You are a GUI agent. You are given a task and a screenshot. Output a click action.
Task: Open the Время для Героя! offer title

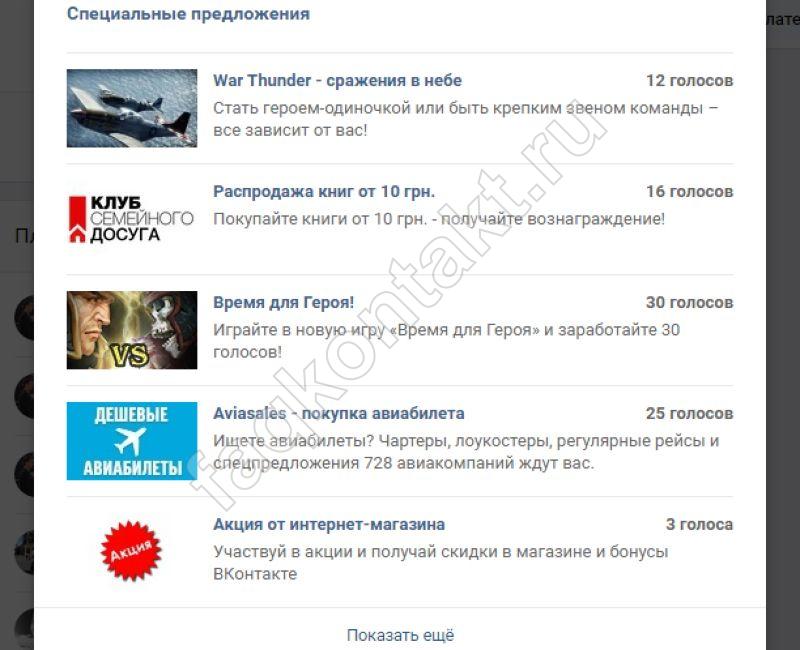pyautogui.click(x=283, y=303)
